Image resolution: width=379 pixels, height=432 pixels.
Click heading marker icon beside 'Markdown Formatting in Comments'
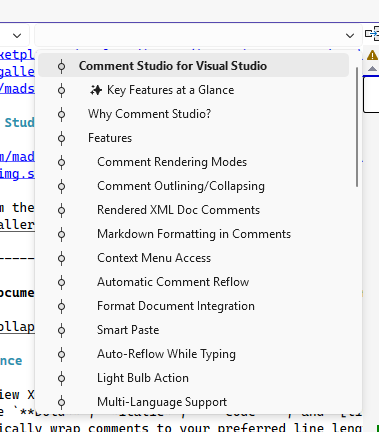pyautogui.click(x=61, y=234)
